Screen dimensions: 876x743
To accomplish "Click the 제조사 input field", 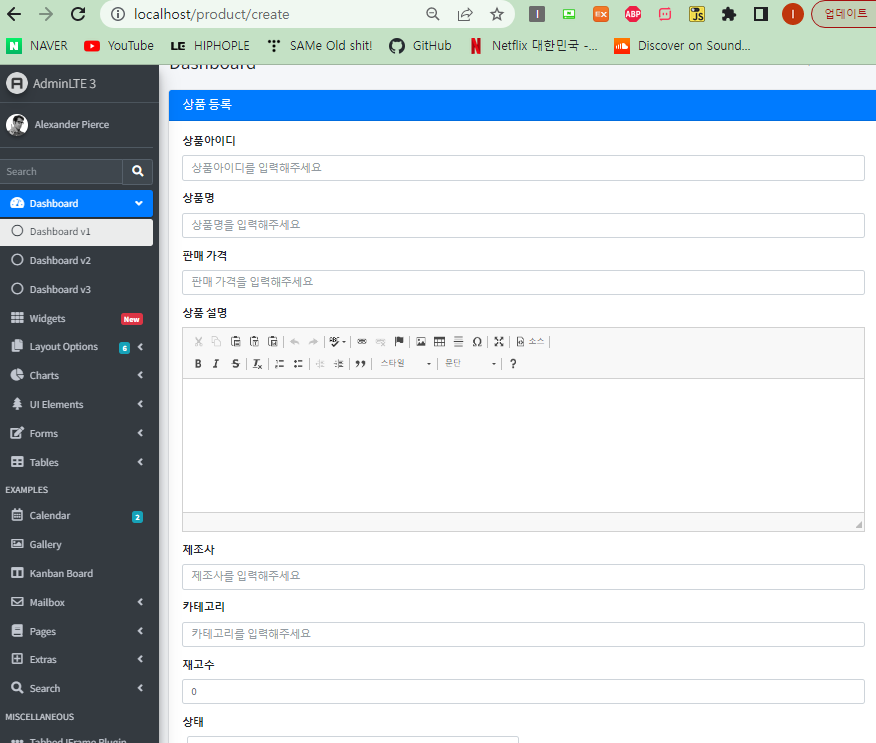I will 523,577.
